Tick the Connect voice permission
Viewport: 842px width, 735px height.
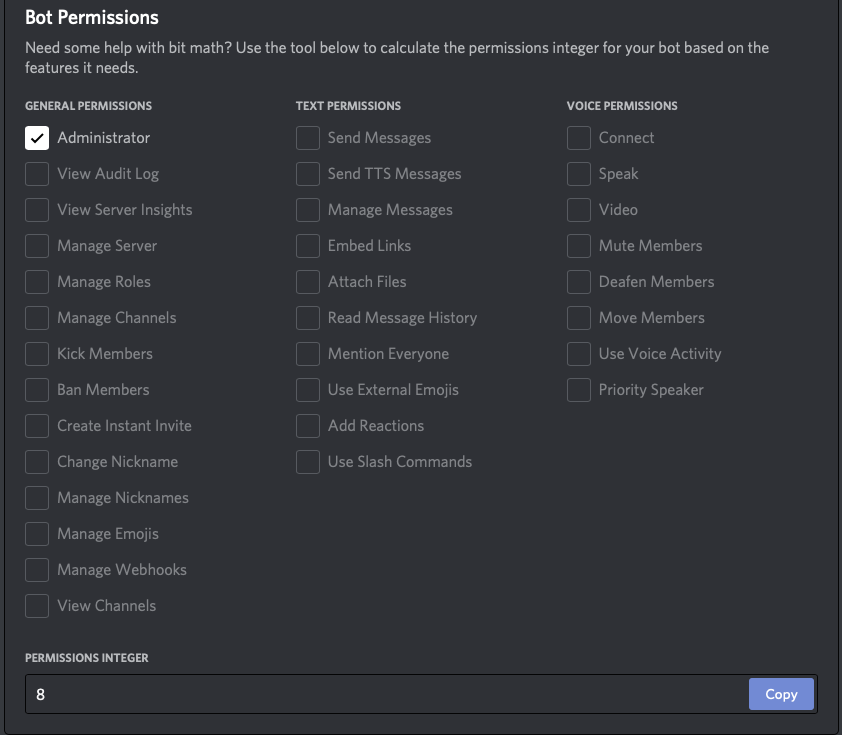(x=579, y=138)
